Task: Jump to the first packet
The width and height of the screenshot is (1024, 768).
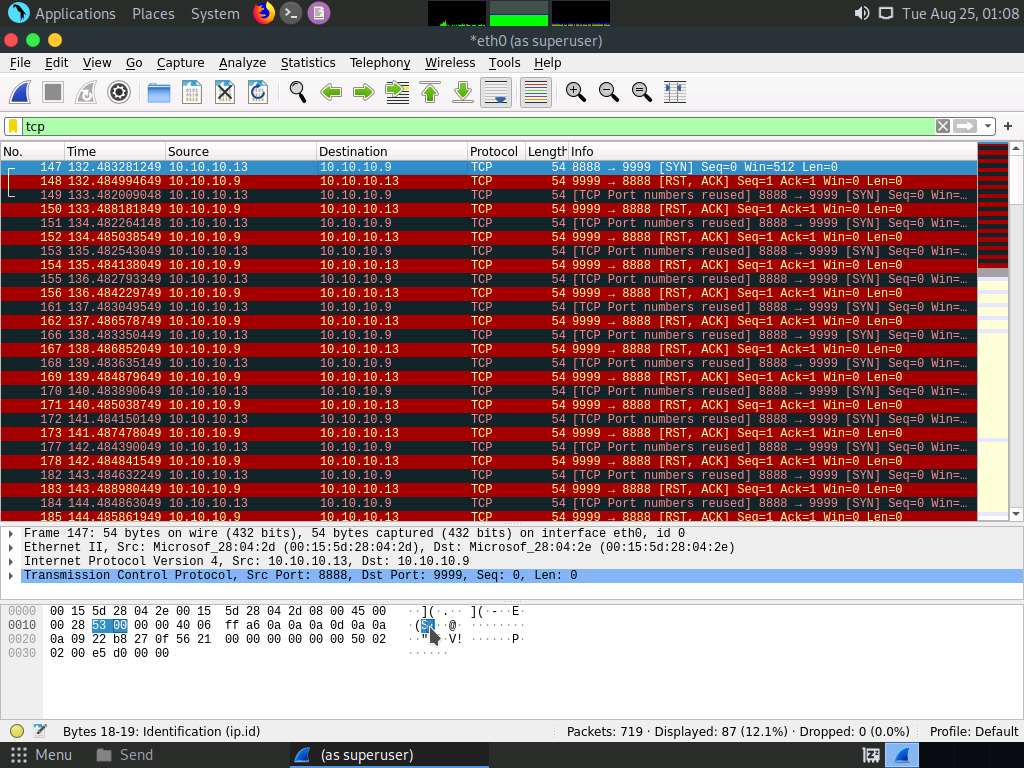Action: click(430, 92)
